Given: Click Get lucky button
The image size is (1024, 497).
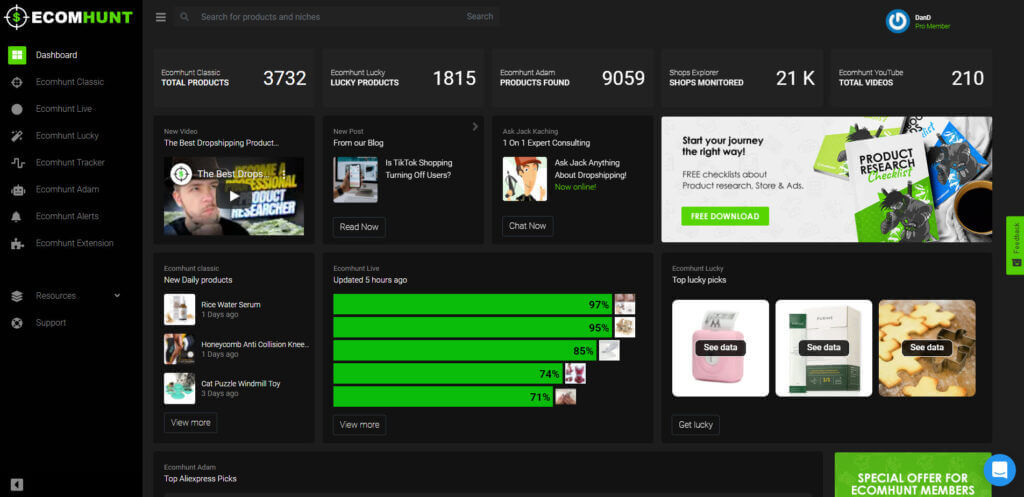Looking at the screenshot, I should coord(696,425).
